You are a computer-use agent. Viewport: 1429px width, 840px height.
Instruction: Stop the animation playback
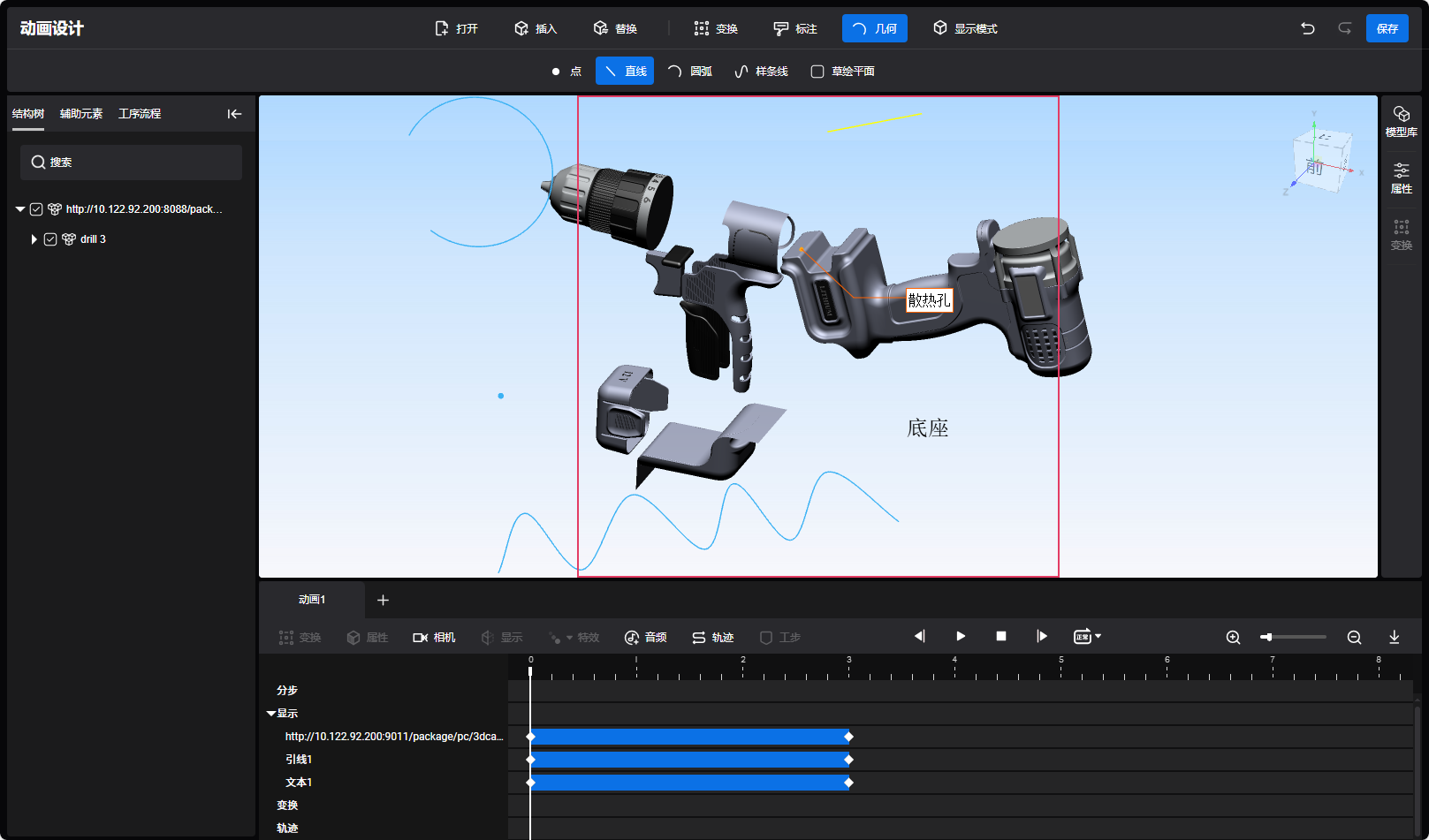point(1001,637)
